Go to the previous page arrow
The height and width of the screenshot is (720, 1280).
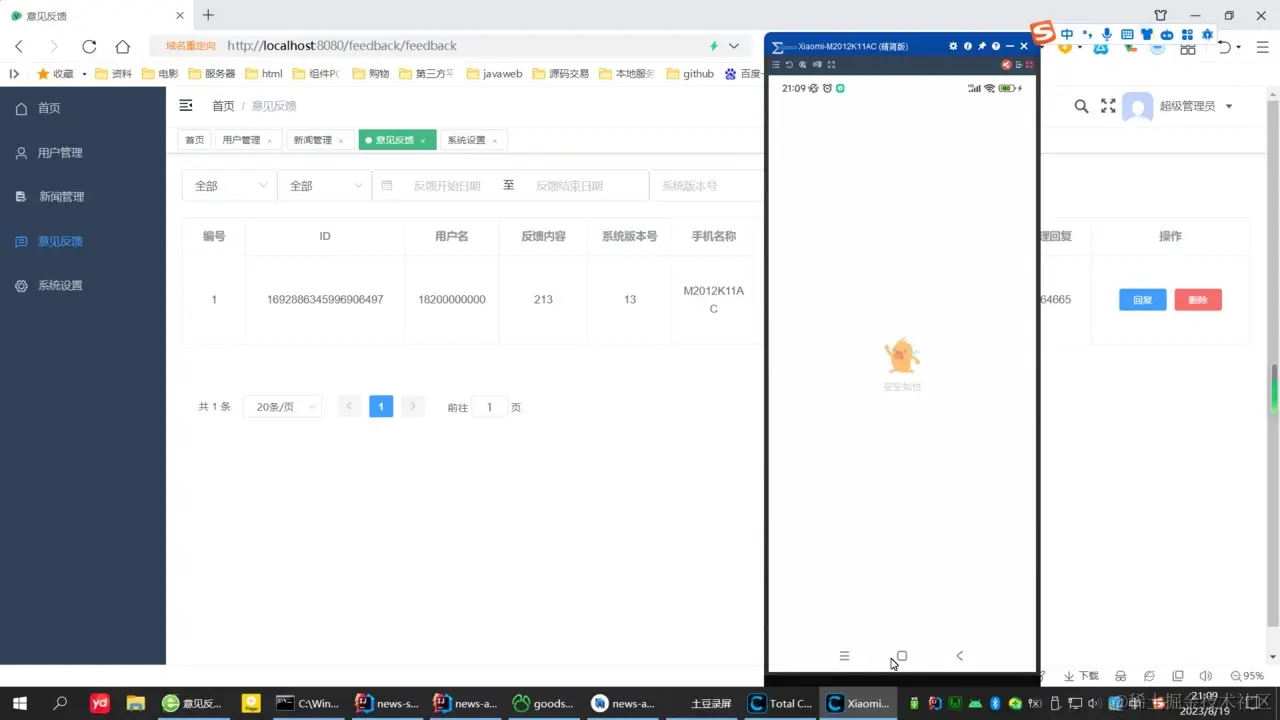pos(349,407)
